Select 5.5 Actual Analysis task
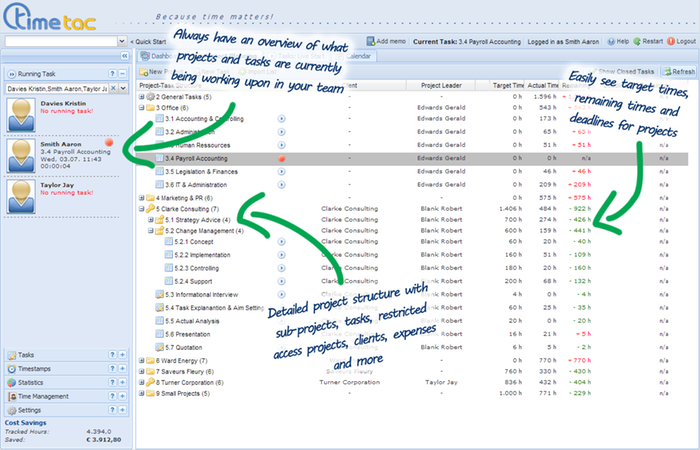The width and height of the screenshot is (700, 450). coord(192,321)
